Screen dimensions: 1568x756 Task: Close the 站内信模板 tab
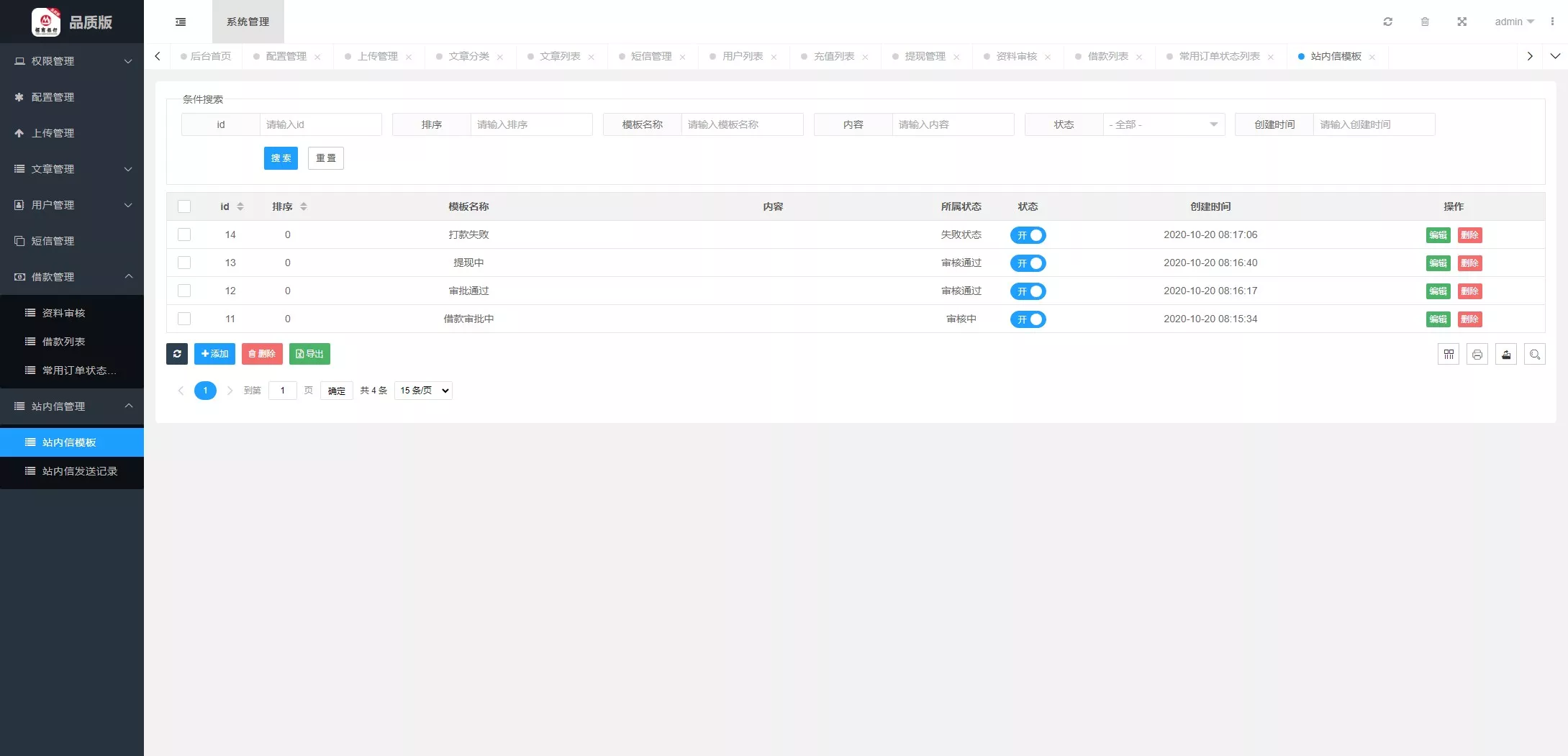coord(1372,57)
